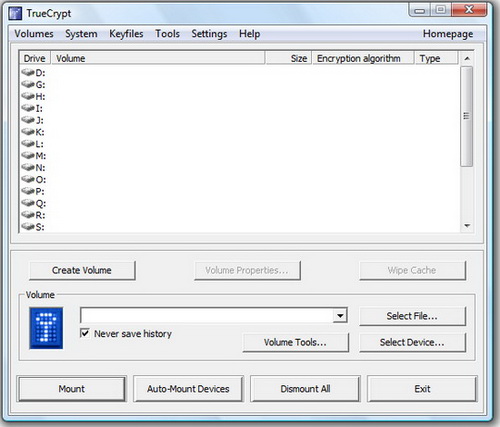Pick the K: drive icon in list
The width and height of the screenshot is (500, 427).
(x=28, y=132)
